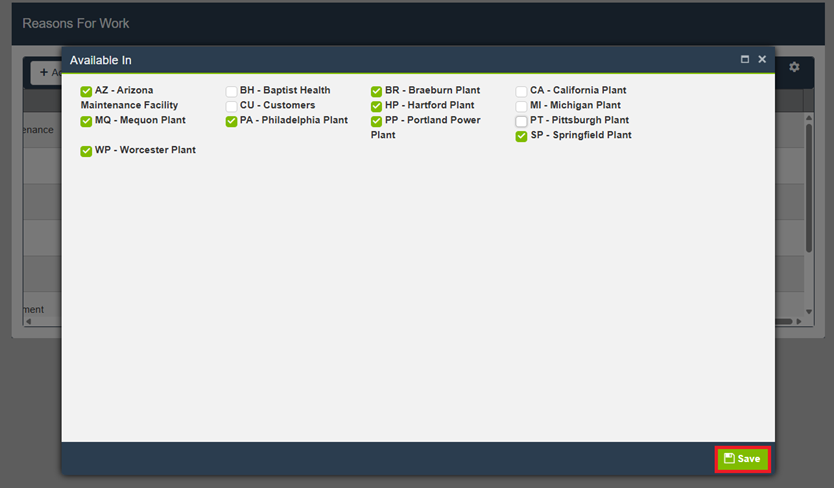The height and width of the screenshot is (488, 834).
Task: Click the Save button in dialog
Action: tap(742, 459)
